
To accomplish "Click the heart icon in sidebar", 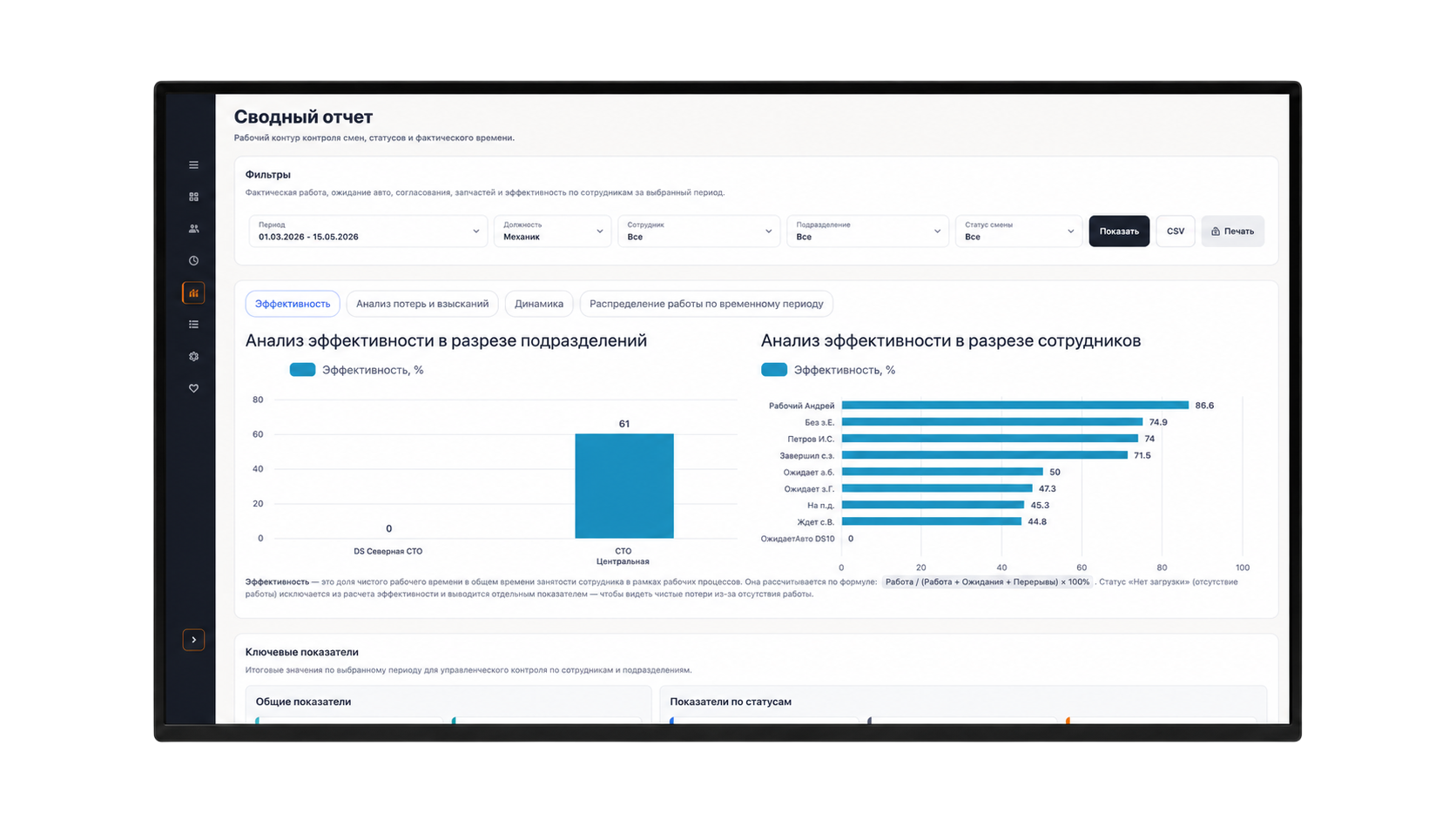I will click(x=193, y=388).
